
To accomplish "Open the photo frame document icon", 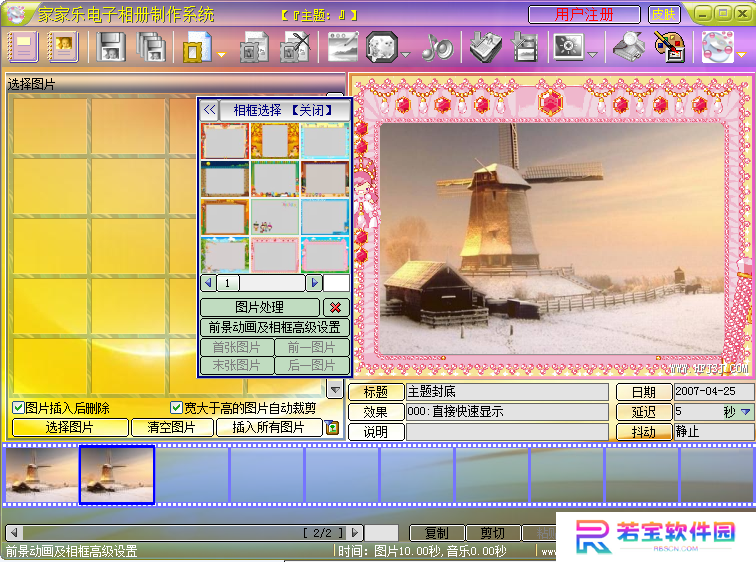I will pos(197,47).
